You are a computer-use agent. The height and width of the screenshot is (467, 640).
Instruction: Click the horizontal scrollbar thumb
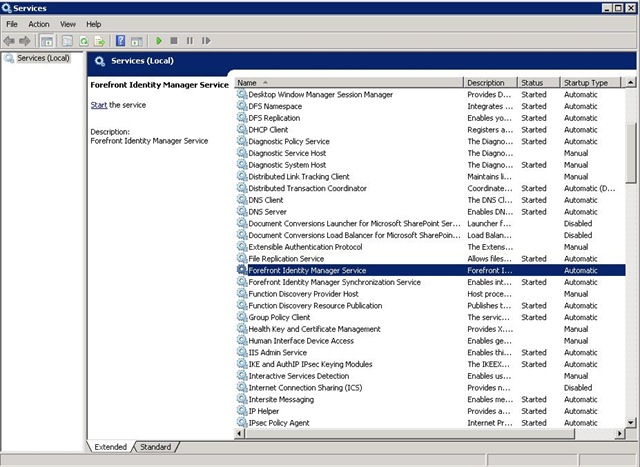pyautogui.click(x=410, y=434)
